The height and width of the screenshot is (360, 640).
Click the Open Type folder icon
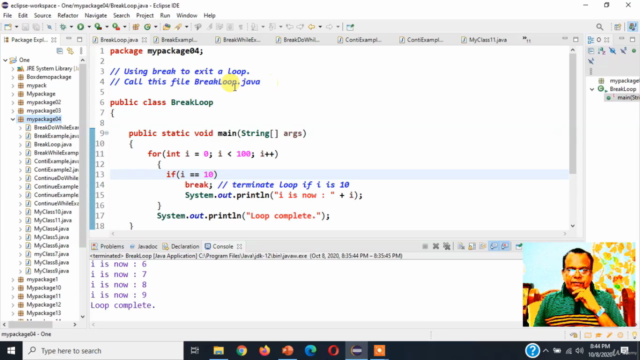click(166, 27)
